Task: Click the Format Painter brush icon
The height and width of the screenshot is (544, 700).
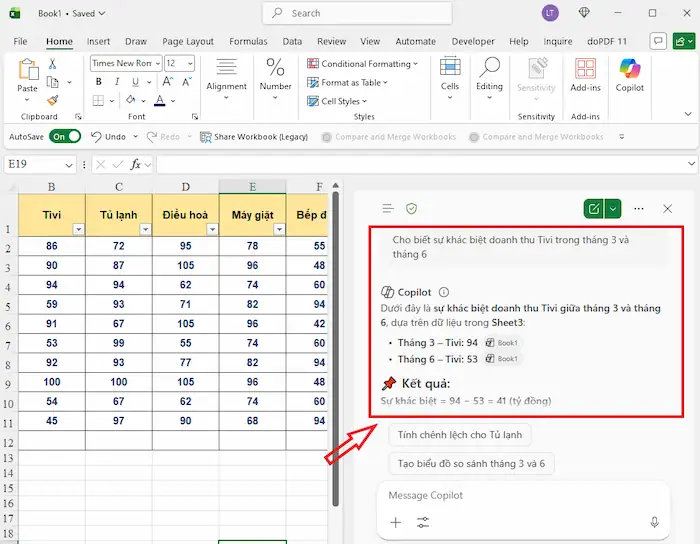Action: (53, 100)
